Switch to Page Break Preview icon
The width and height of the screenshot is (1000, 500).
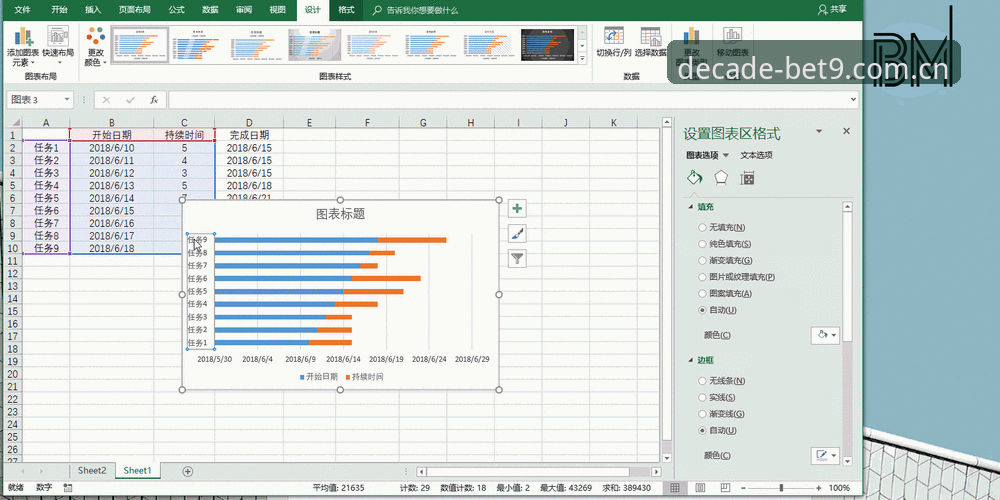tap(724, 488)
